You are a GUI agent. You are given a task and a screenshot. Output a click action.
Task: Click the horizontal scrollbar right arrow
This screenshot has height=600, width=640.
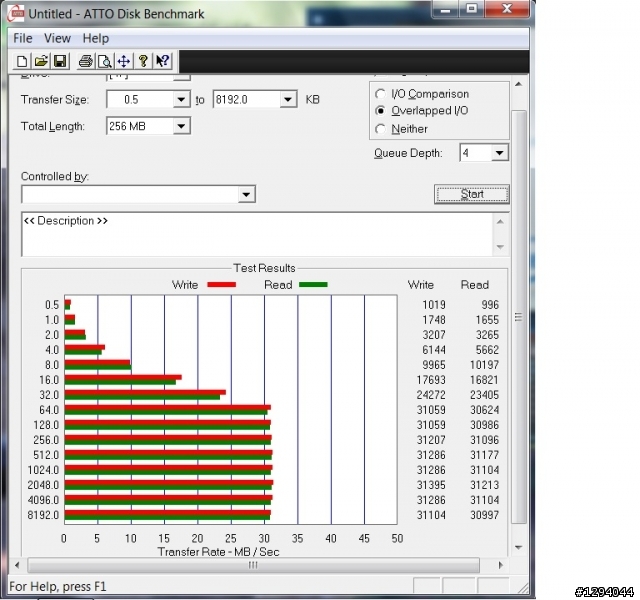click(x=500, y=565)
